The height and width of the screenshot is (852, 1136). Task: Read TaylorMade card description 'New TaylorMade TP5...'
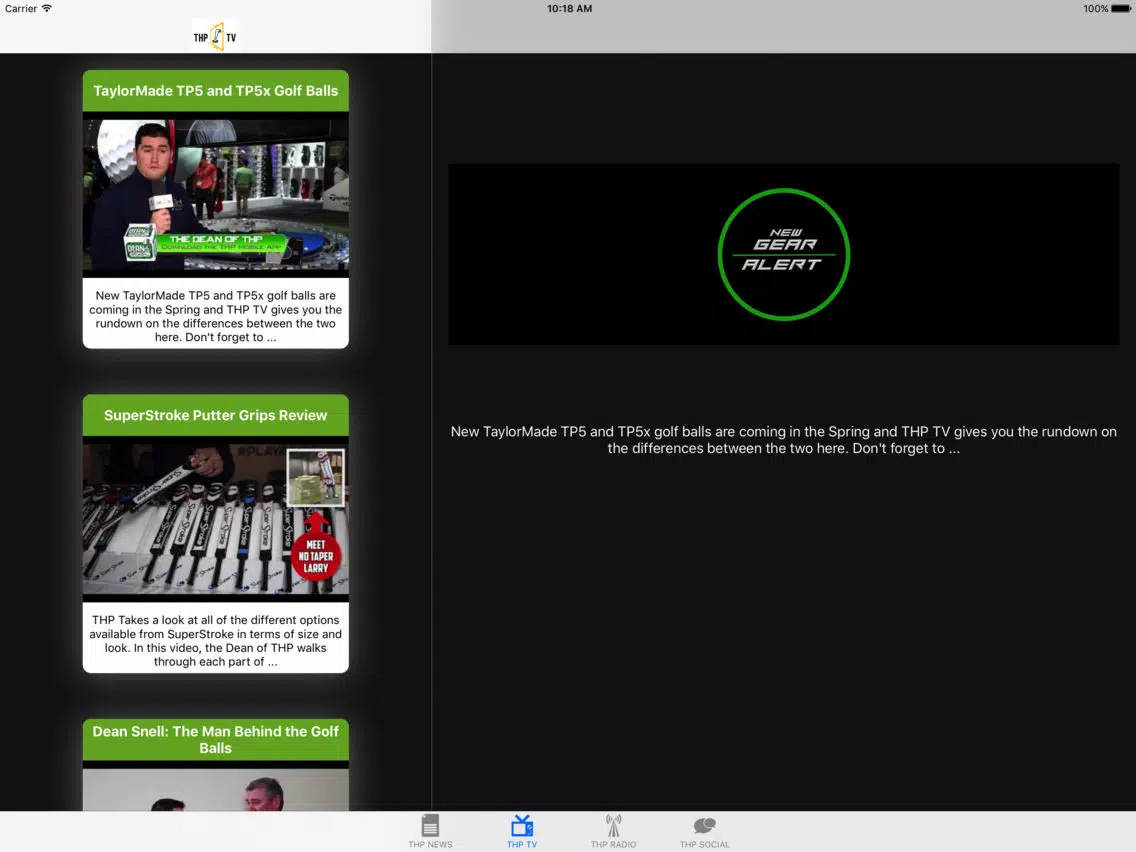pyautogui.click(x=216, y=316)
